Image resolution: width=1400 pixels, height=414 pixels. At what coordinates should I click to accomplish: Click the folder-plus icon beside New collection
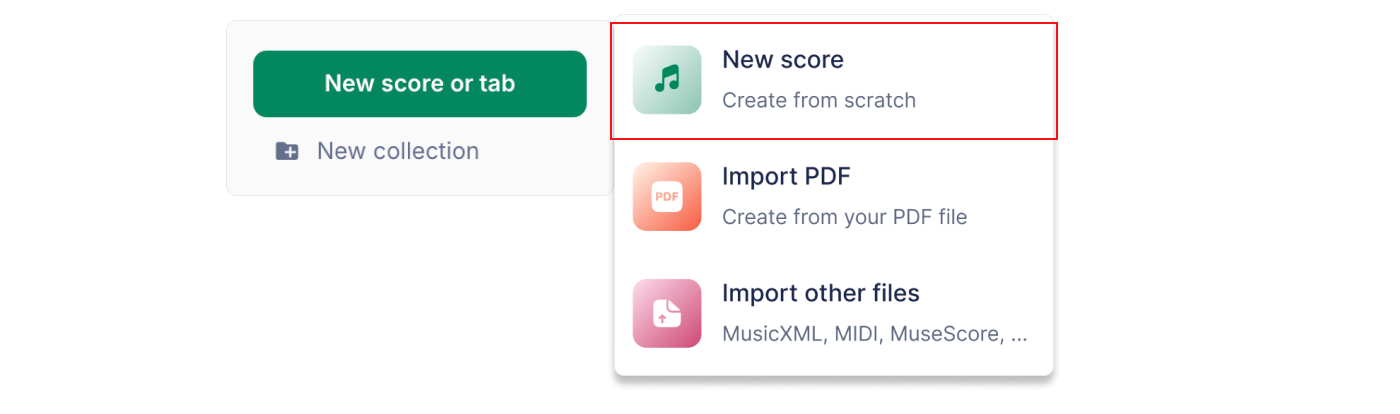click(x=287, y=151)
